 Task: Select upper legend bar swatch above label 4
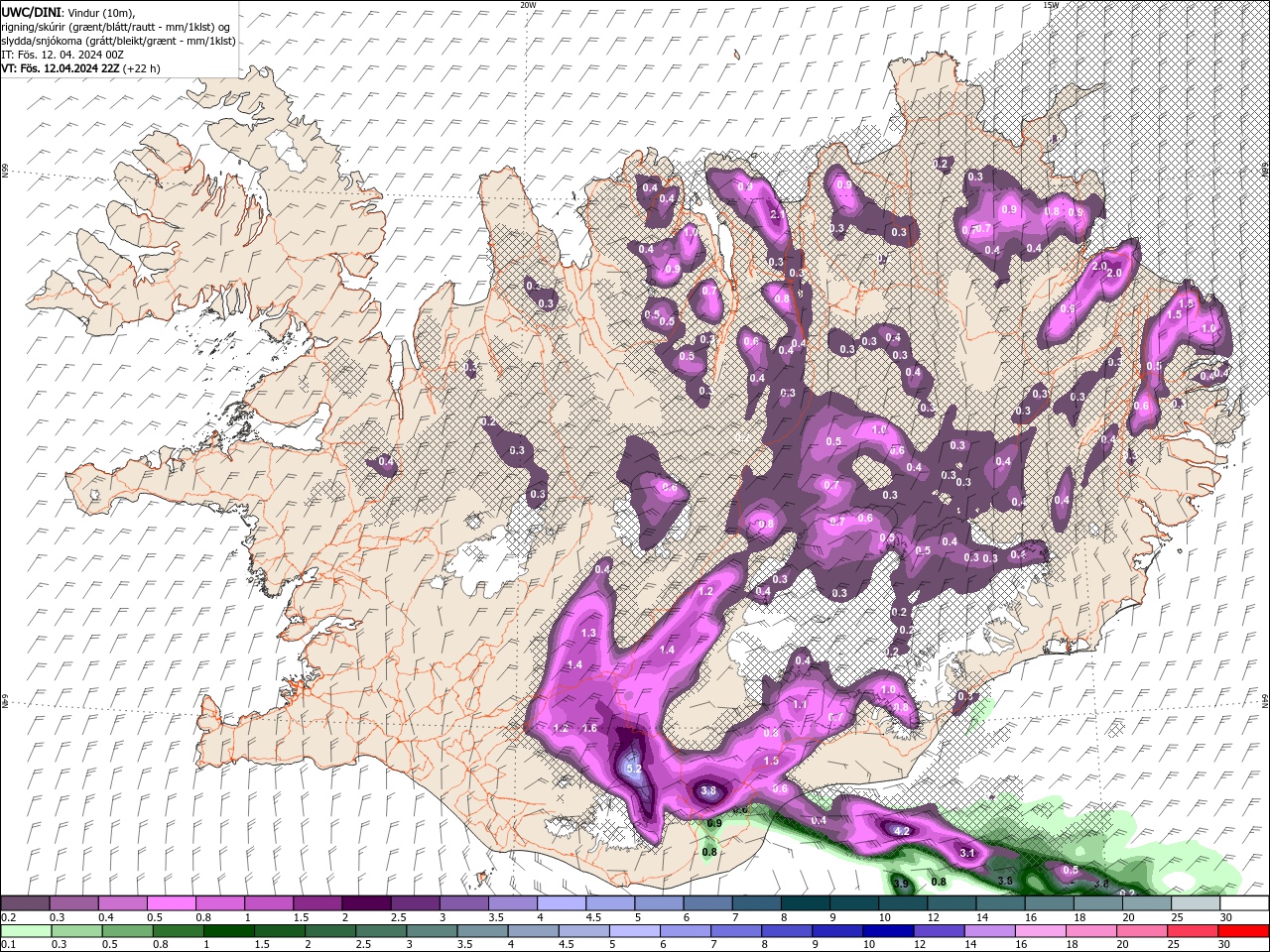pyautogui.click(x=561, y=903)
